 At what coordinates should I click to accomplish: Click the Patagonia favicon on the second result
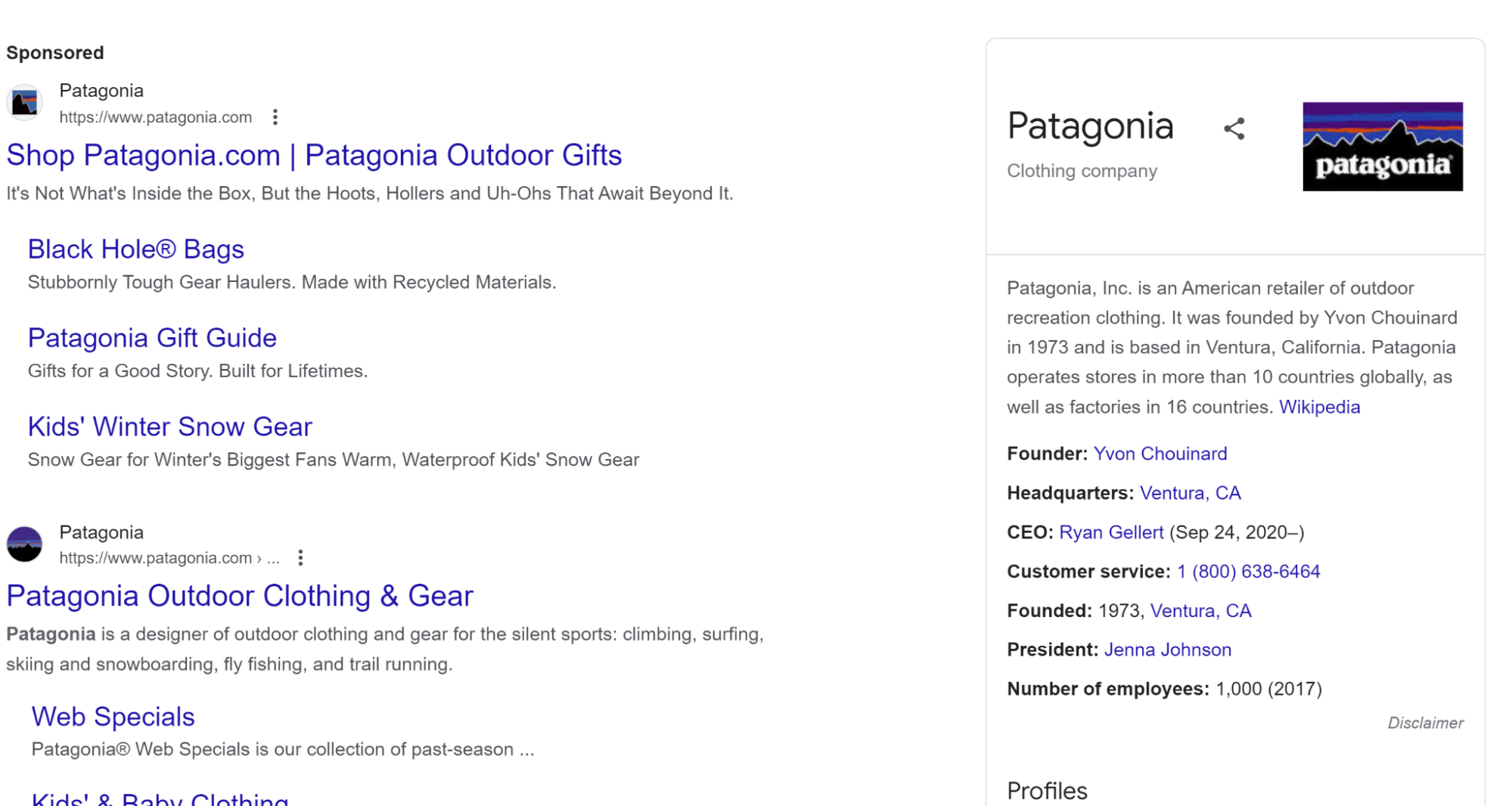coord(25,544)
